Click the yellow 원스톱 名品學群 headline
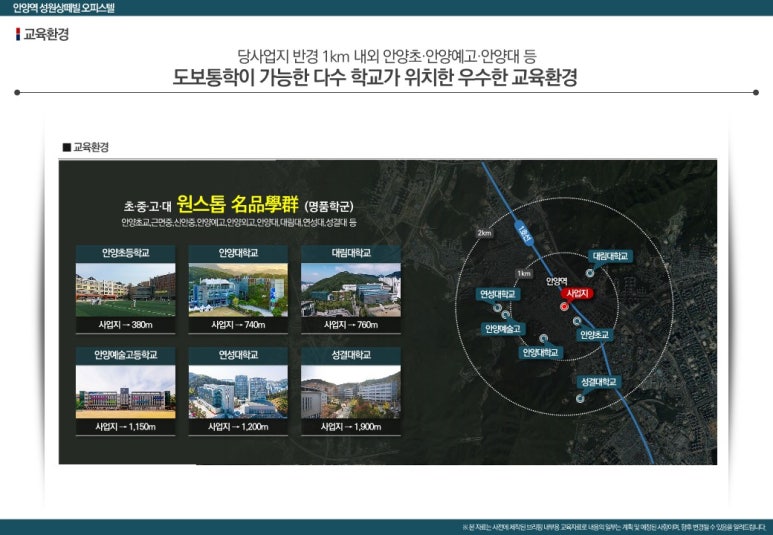773x535 pixels. (238, 203)
